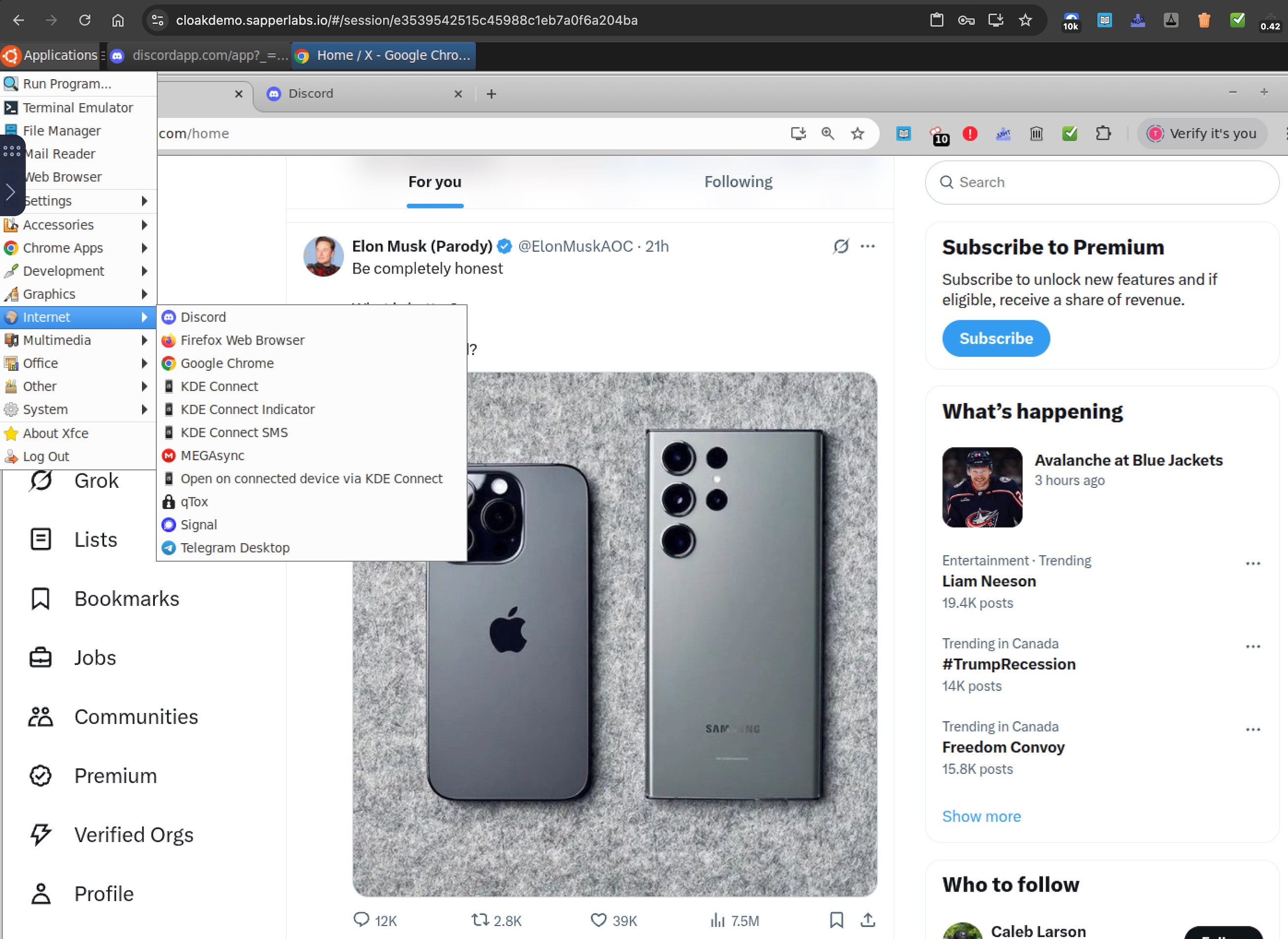1288x939 pixels.
Task: Open Jobs in X sidebar
Action: coord(72,657)
